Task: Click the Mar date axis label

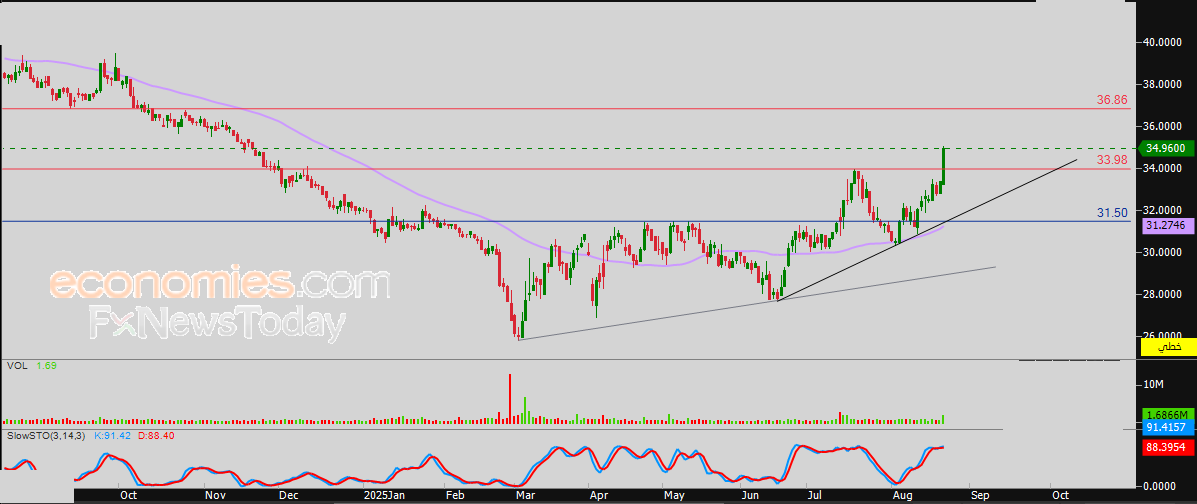Action: pyautogui.click(x=524, y=496)
